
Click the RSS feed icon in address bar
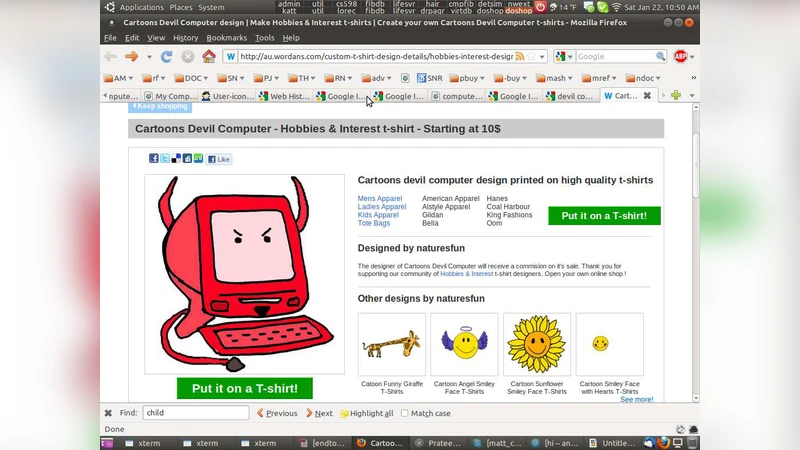pos(519,57)
